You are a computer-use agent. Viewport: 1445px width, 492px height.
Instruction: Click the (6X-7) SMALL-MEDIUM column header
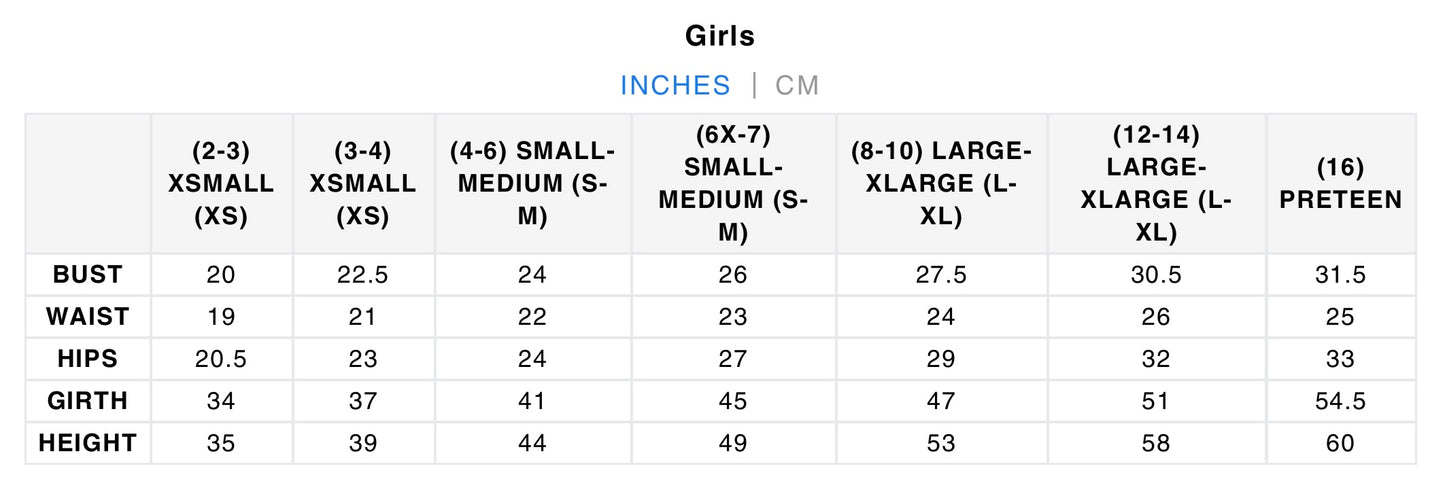pyautogui.click(x=733, y=183)
